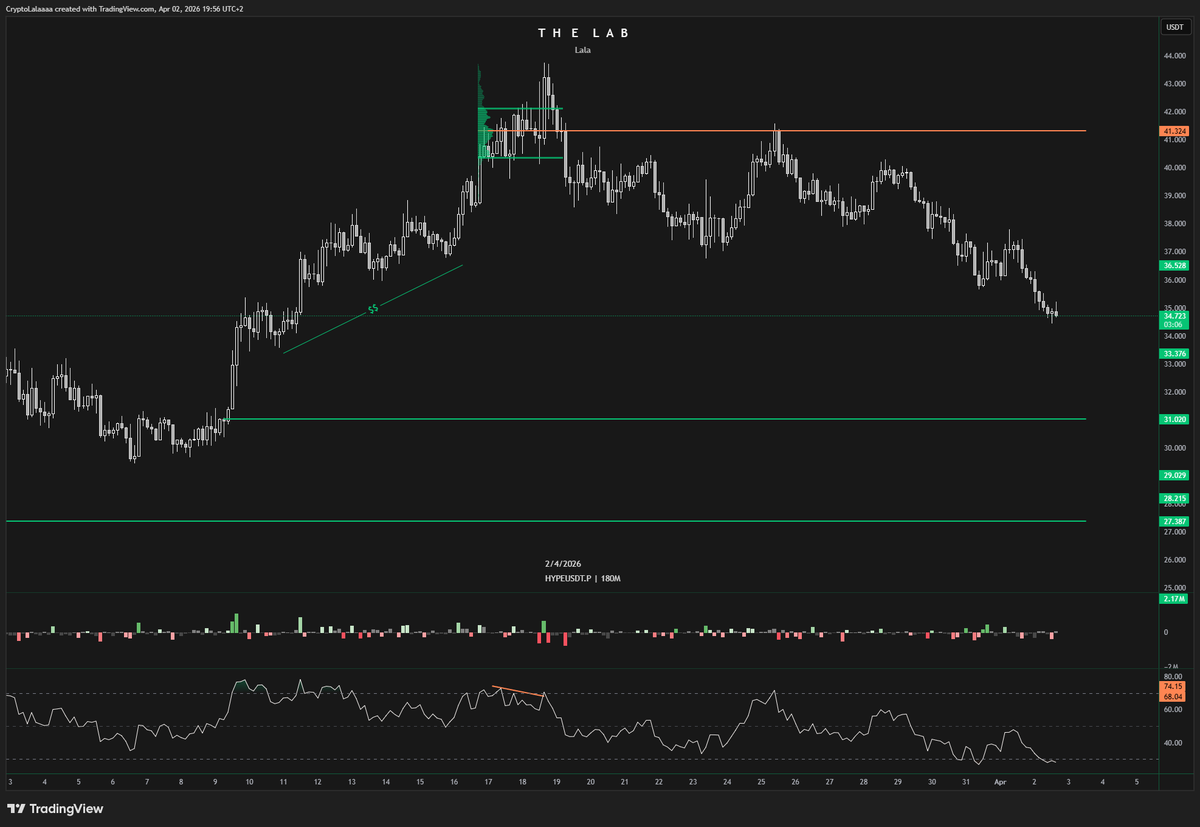Click the 80.00 RSI axis tick
The width and height of the screenshot is (1200, 827).
(x=1173, y=677)
